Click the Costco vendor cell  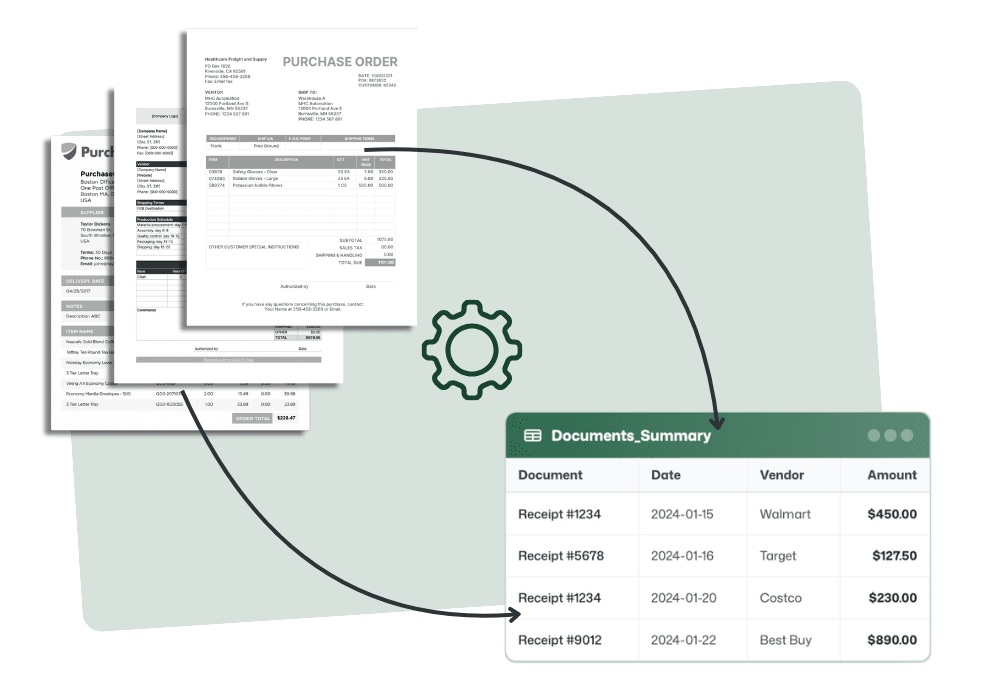click(781, 598)
